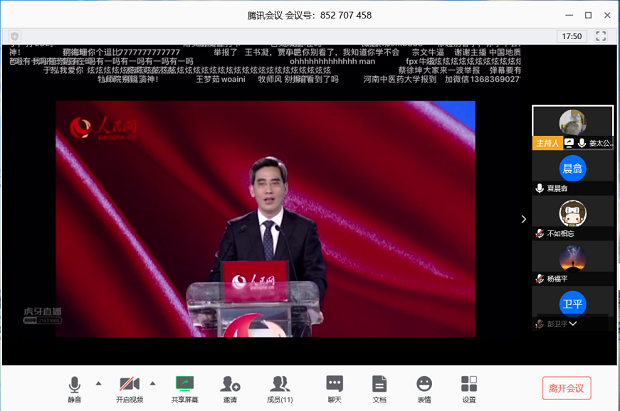Collapse the participant sidebar with the chevron
The width and height of the screenshot is (620, 411).
click(523, 219)
